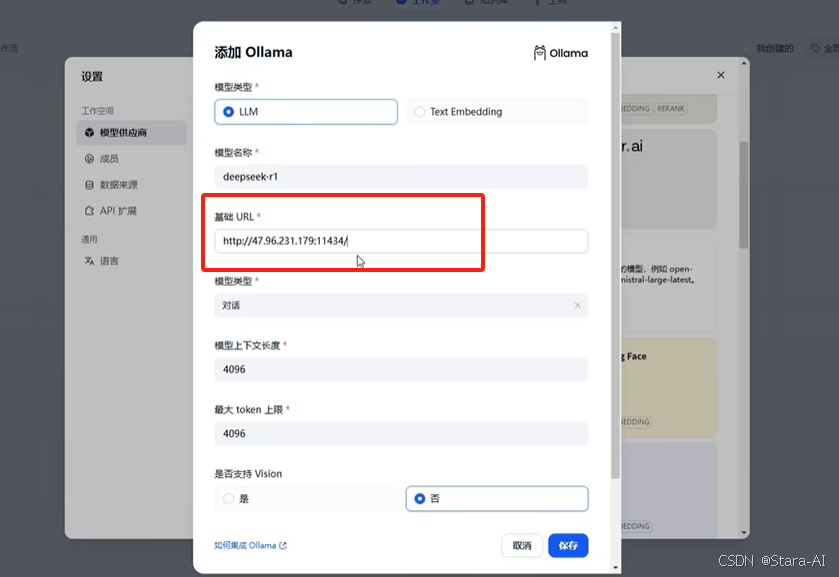The height and width of the screenshot is (577, 839).
Task: Click the 取消 button
Action: point(522,545)
